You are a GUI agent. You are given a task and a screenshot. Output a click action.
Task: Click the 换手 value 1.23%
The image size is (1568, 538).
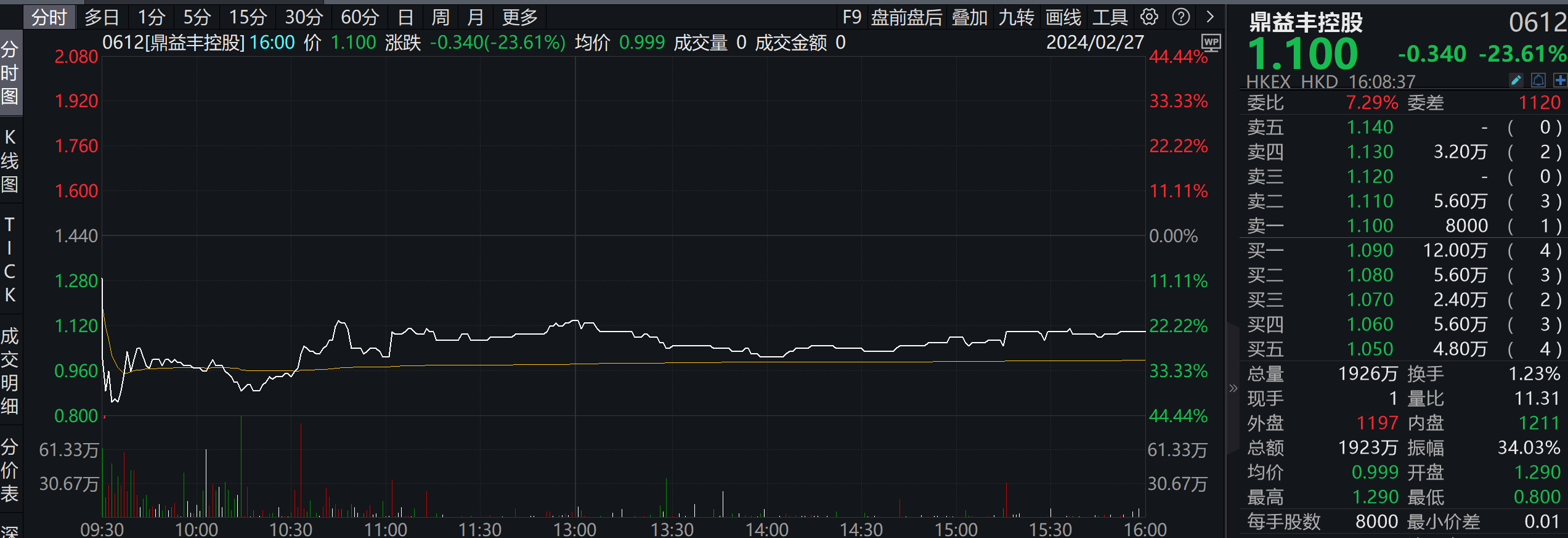1534,373
